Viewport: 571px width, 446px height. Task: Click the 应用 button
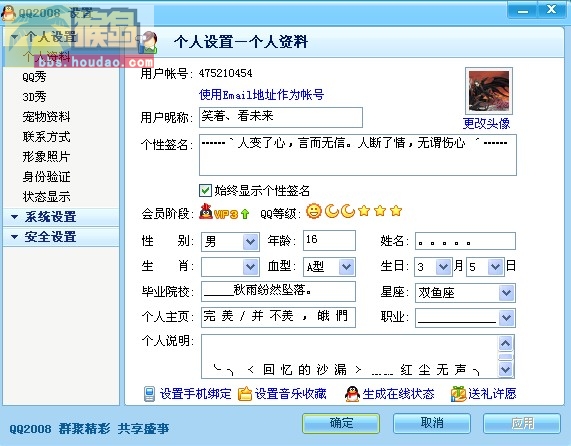click(522, 423)
